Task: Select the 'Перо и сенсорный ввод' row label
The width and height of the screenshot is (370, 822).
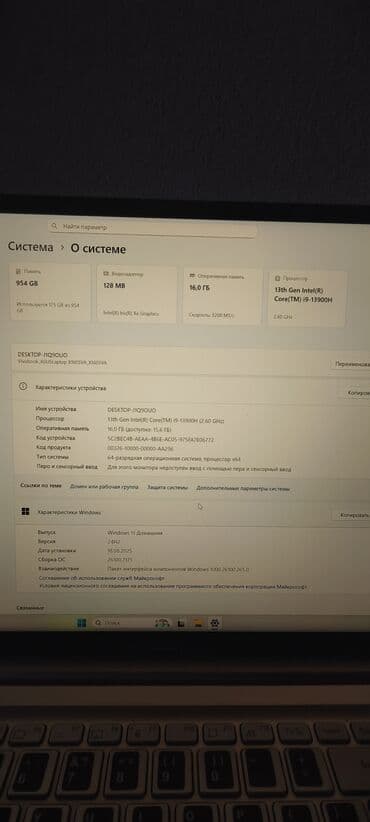Action: pos(67,467)
